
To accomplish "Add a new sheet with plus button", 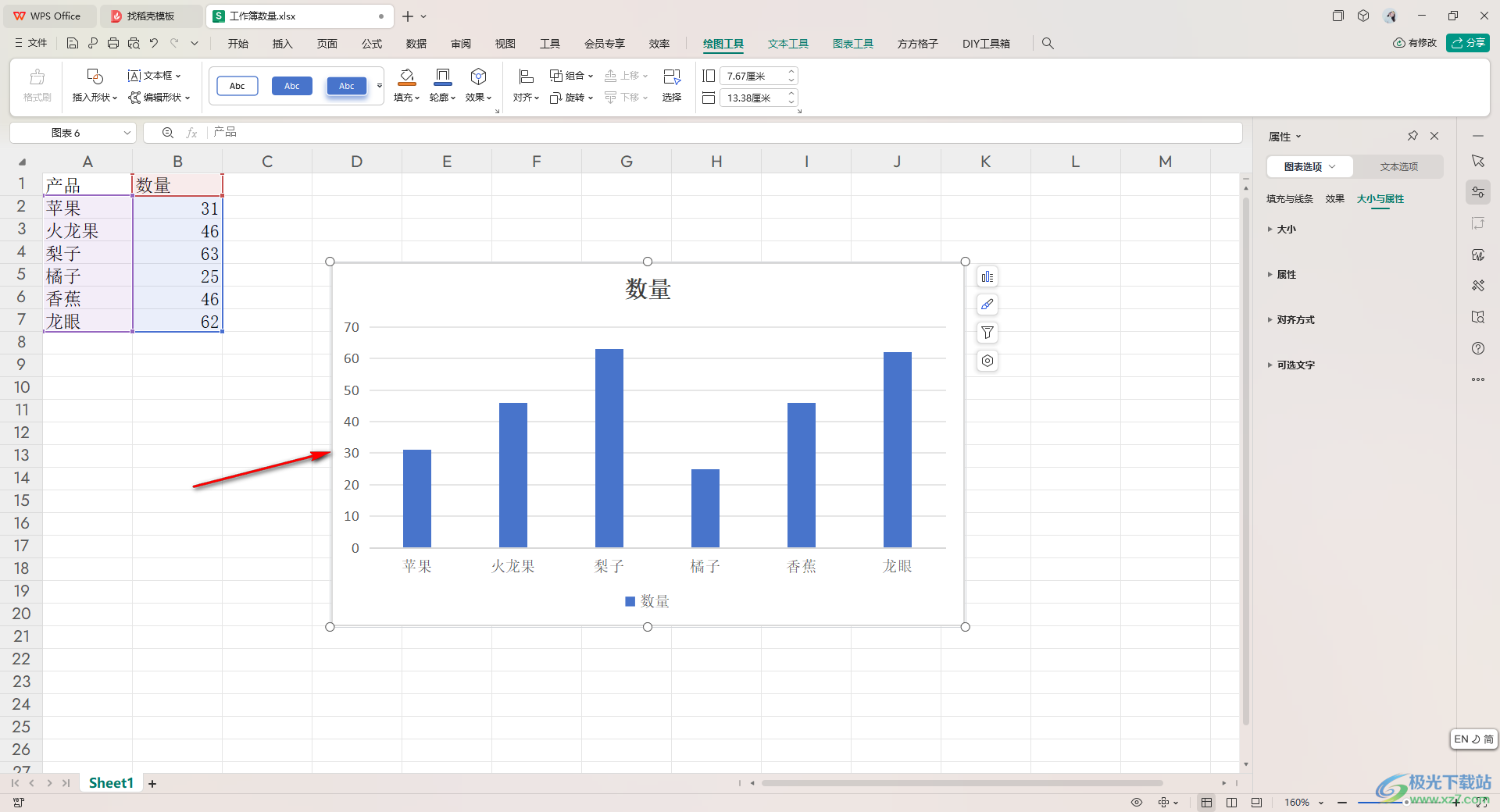I will 152,784.
